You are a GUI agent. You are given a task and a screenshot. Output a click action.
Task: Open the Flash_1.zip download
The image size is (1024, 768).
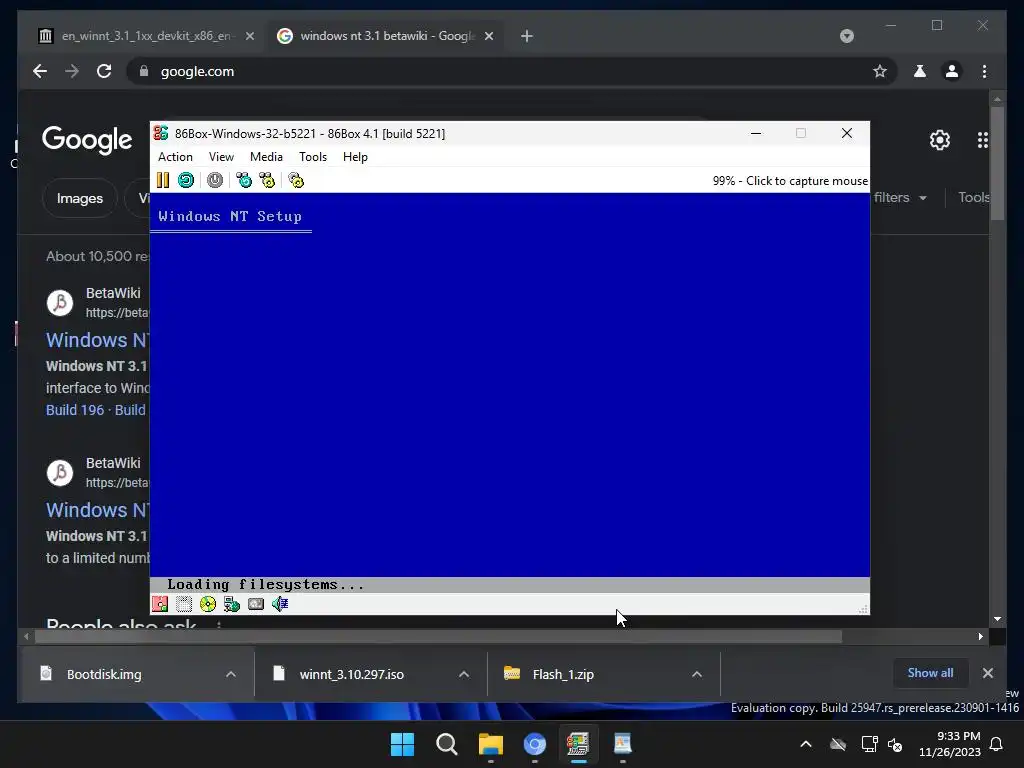(x=563, y=674)
